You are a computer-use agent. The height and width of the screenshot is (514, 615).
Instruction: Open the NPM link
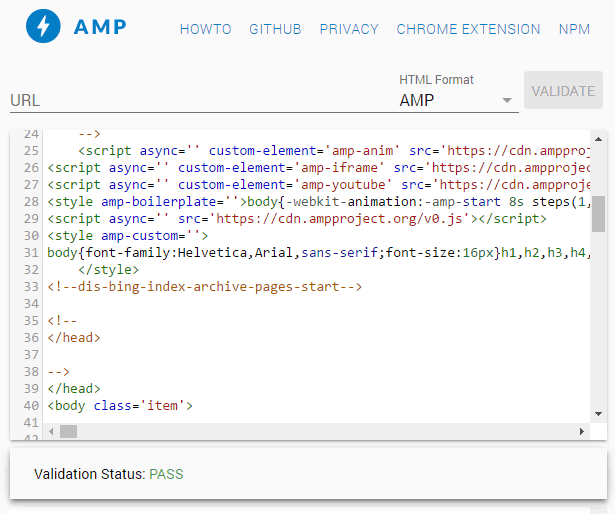[574, 29]
